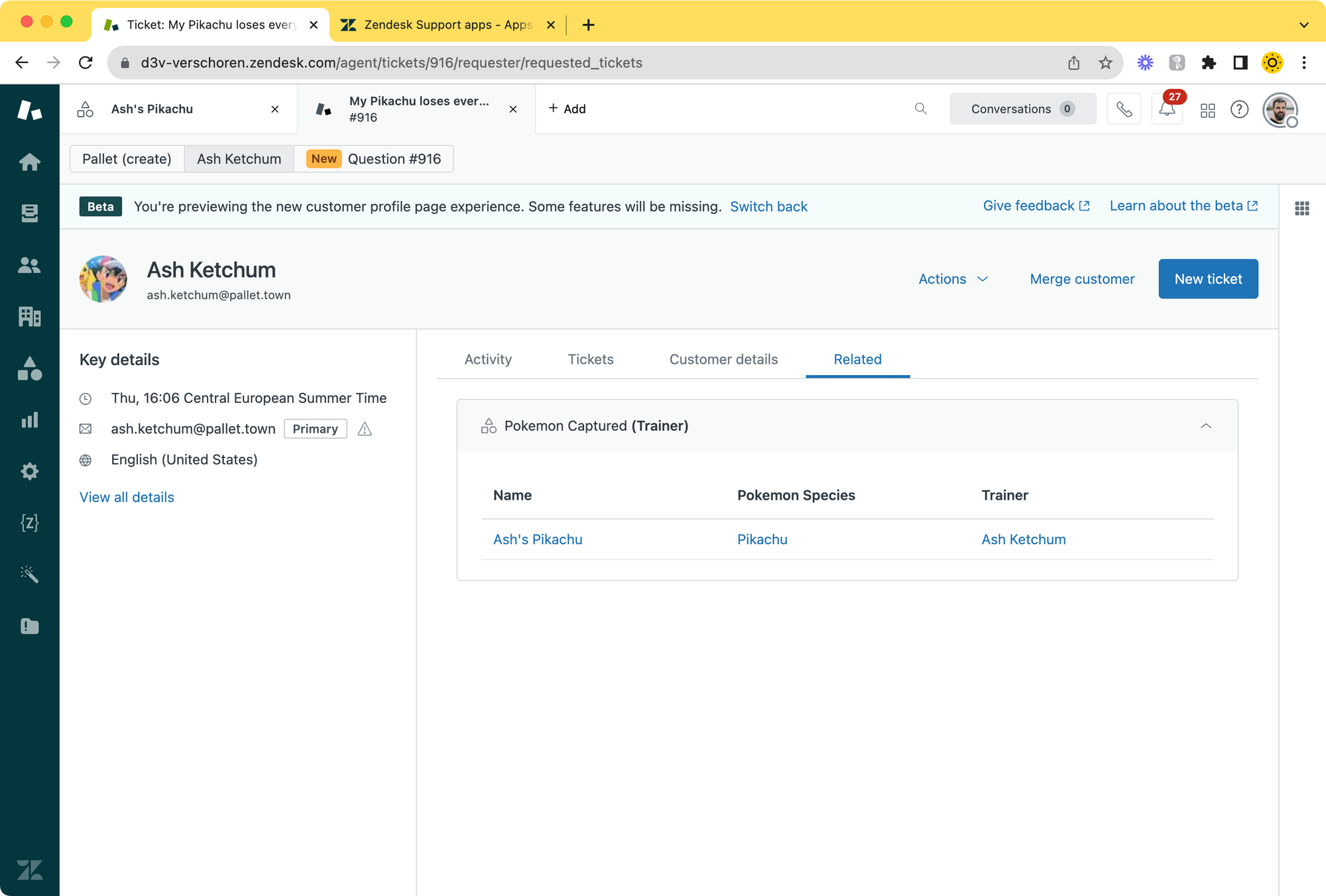Viewport: 1326px width, 896px height.
Task: Click the notifications bell with 27 badge
Action: [x=1167, y=109]
